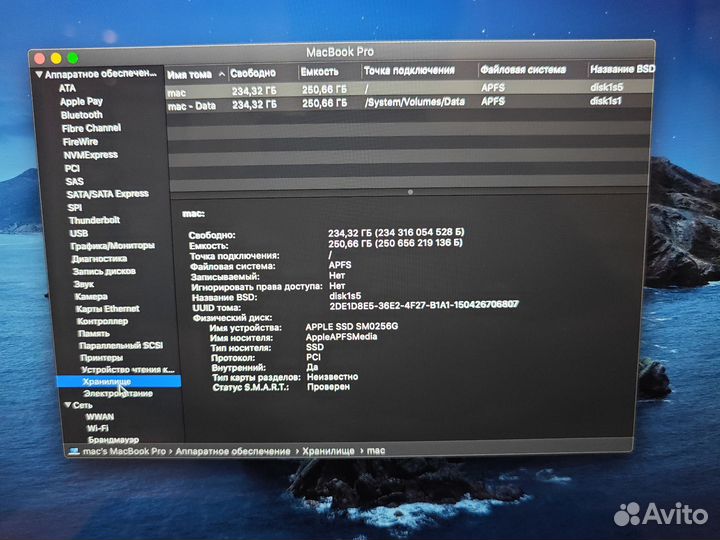720x540 pixels.
Task: Open the Контроллер entry
Action: tap(102, 321)
